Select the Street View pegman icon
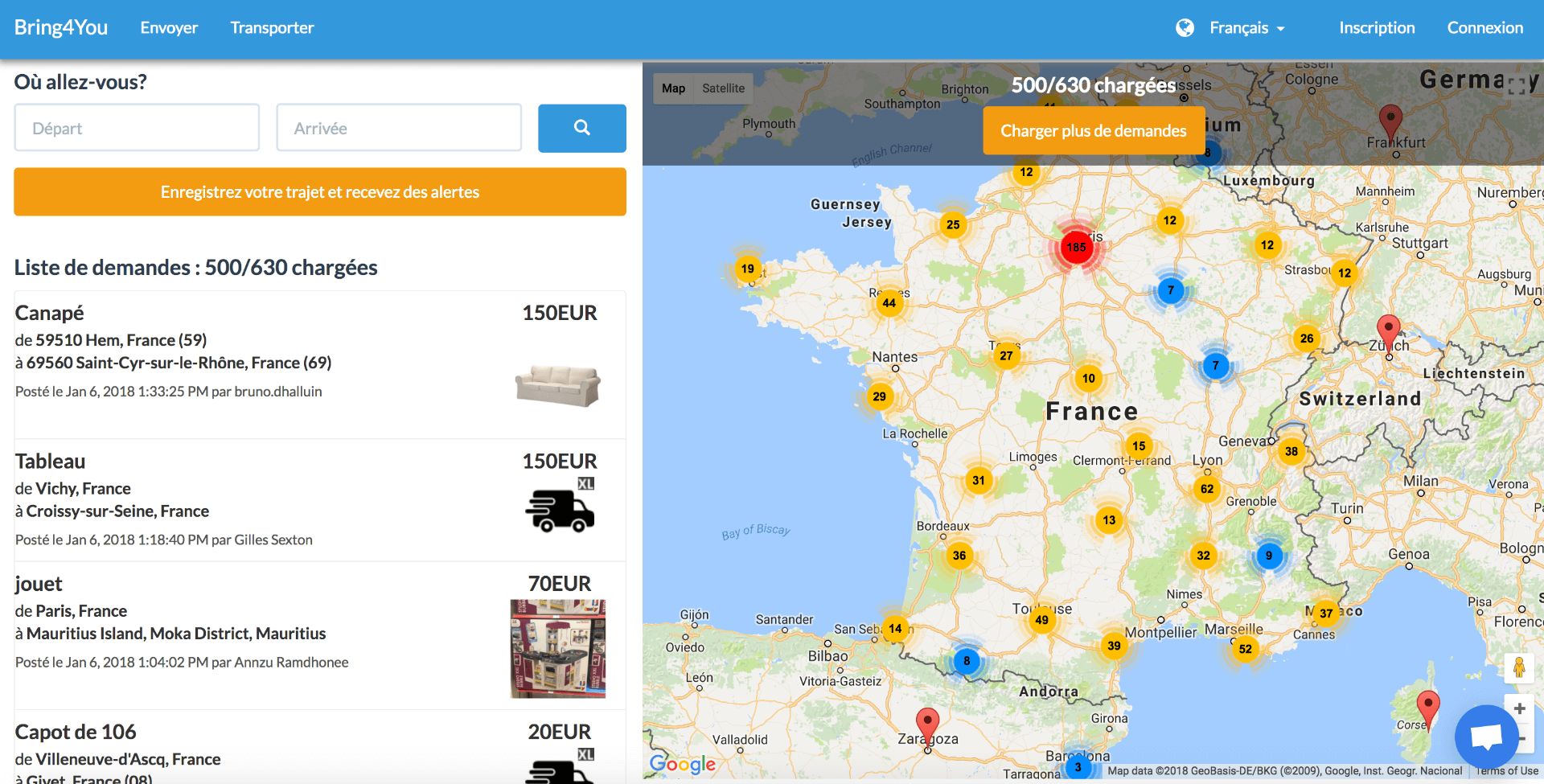The width and height of the screenshot is (1544, 784). [1519, 667]
